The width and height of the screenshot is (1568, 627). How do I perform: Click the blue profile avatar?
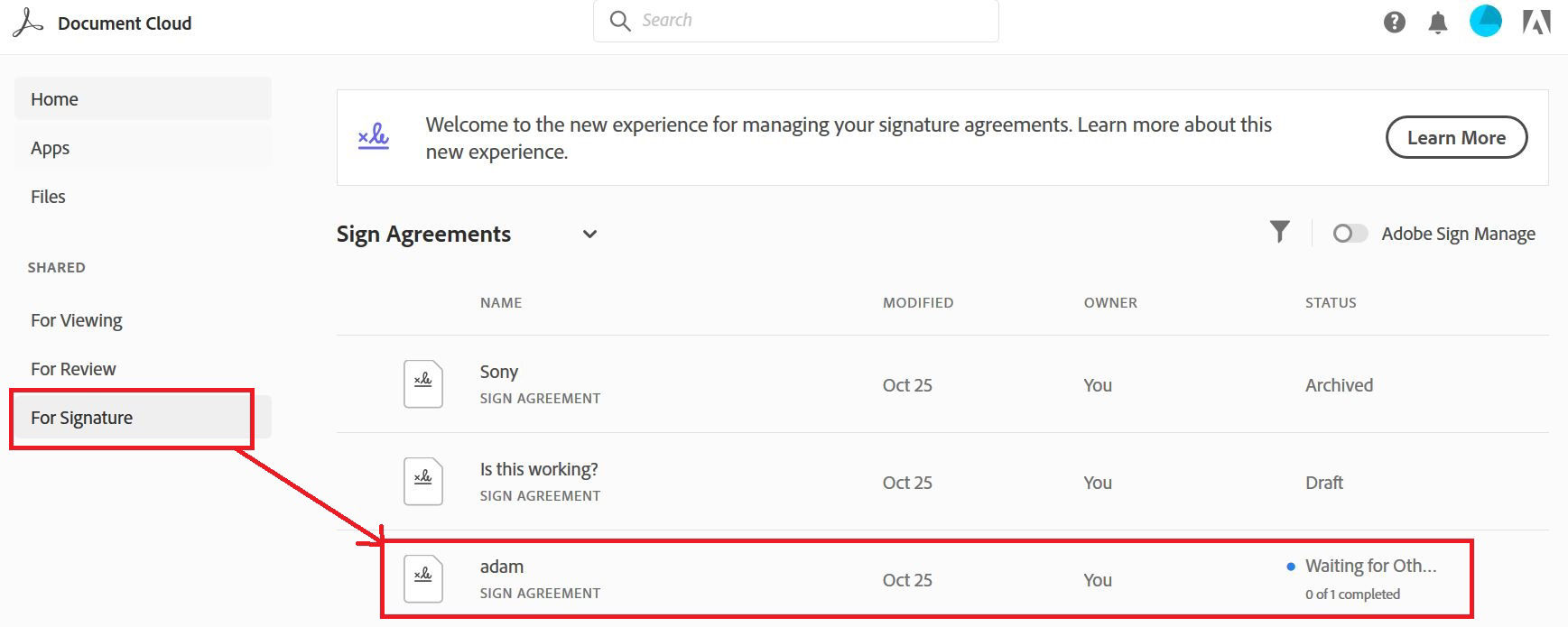coord(1485,21)
